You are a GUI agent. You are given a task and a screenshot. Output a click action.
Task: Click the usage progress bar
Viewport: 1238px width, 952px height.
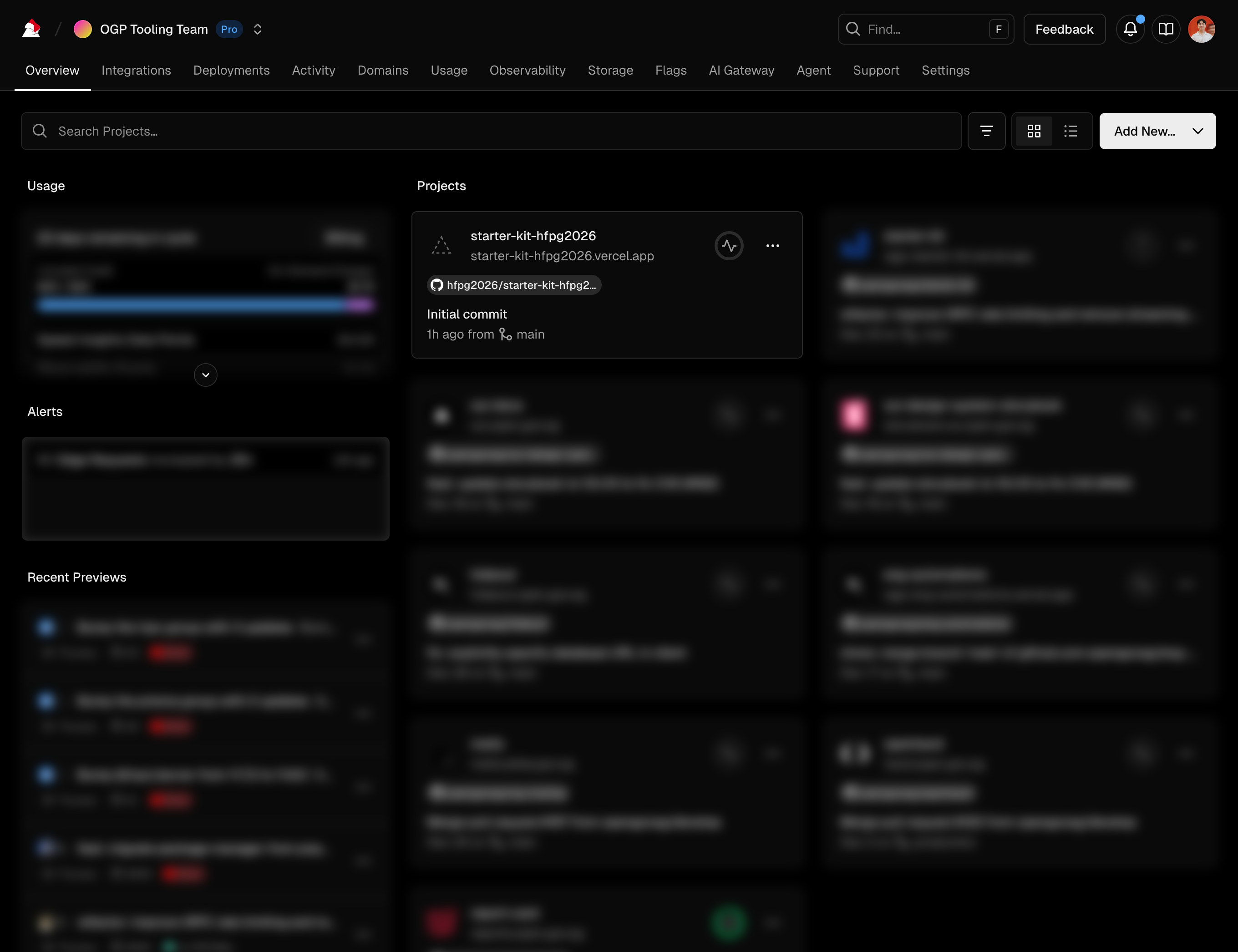(x=205, y=306)
